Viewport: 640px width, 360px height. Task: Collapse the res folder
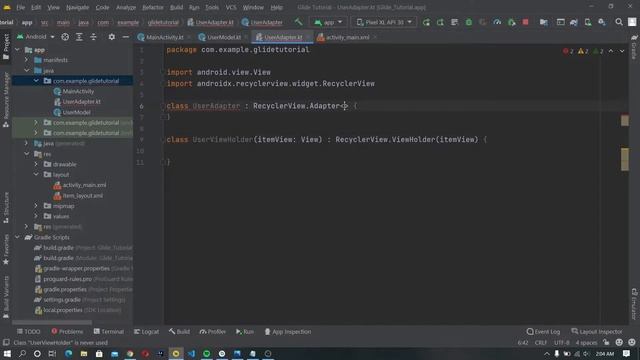click(x=27, y=154)
